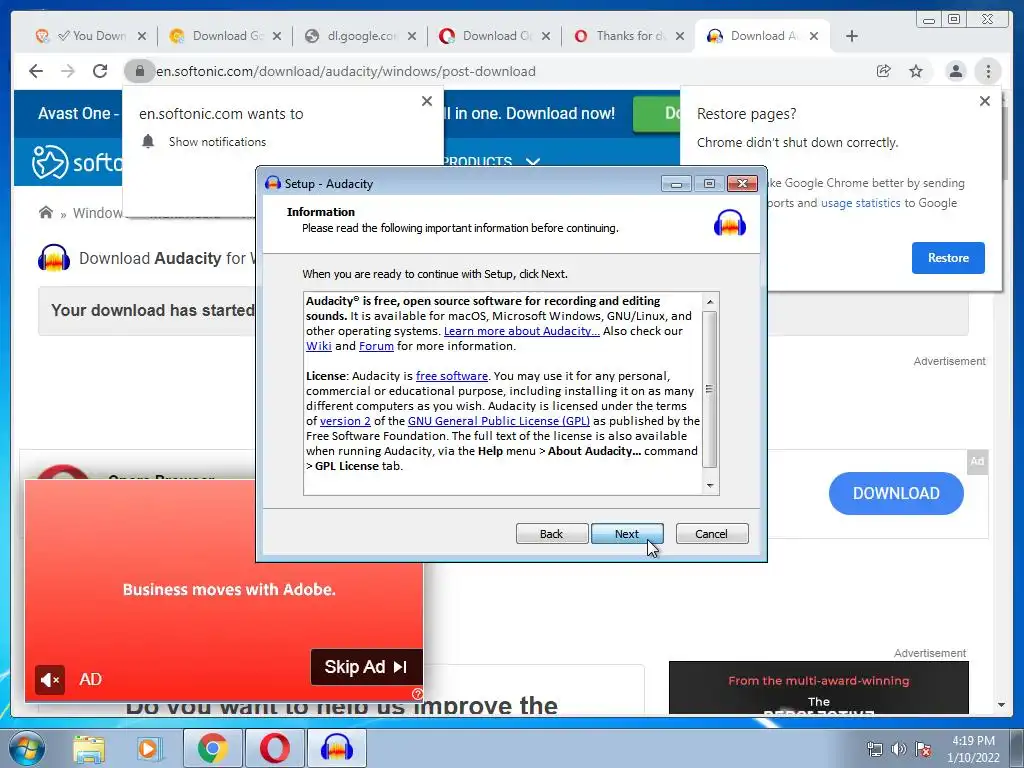This screenshot has width=1024, height=768.
Task: Close the dl.google.com tab
Action: pos(411,37)
